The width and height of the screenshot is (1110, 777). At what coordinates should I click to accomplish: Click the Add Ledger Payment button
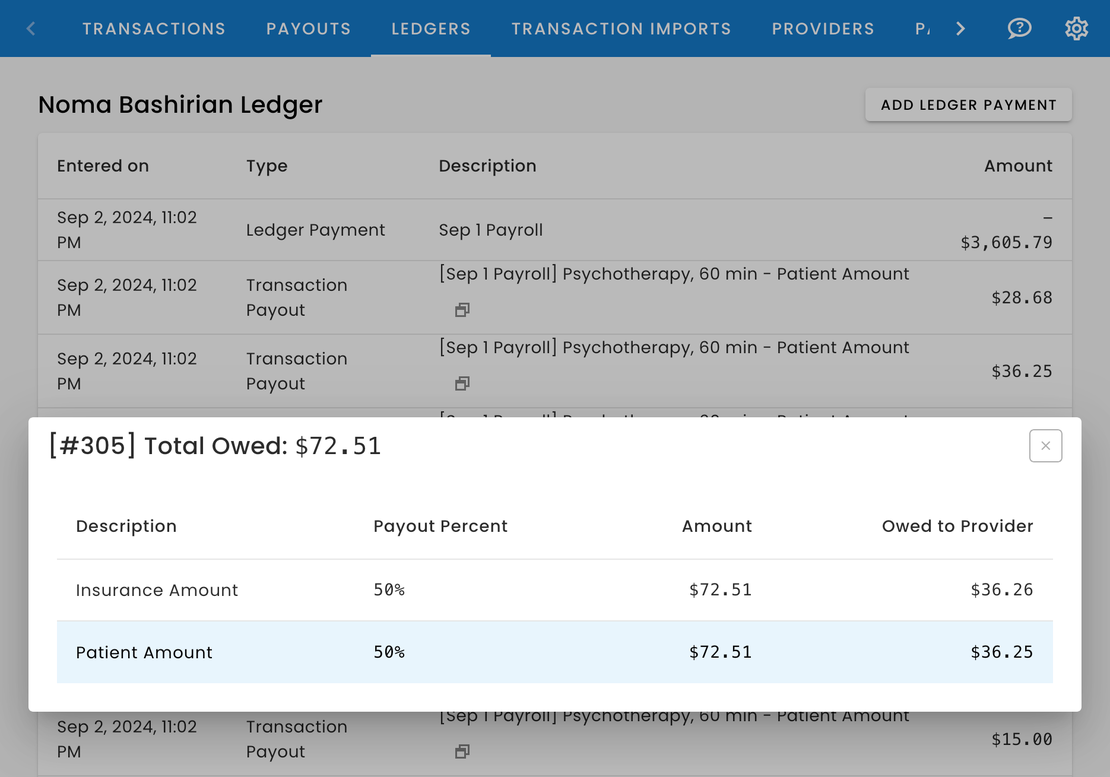(x=968, y=105)
